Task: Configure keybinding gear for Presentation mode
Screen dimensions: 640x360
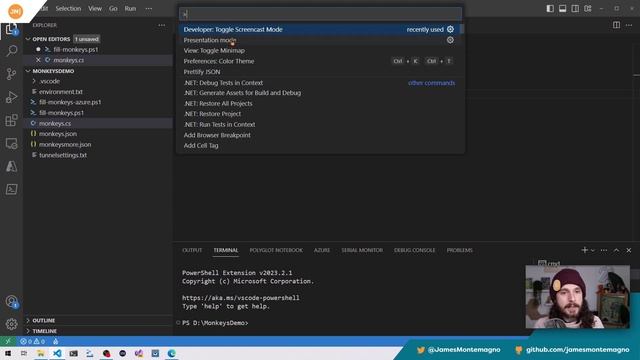Action: pyautogui.click(x=450, y=40)
